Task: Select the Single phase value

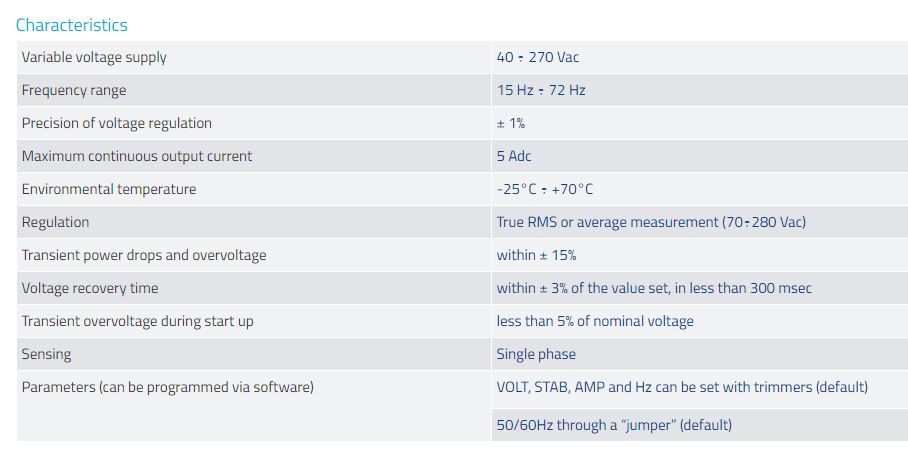Action: pos(536,355)
